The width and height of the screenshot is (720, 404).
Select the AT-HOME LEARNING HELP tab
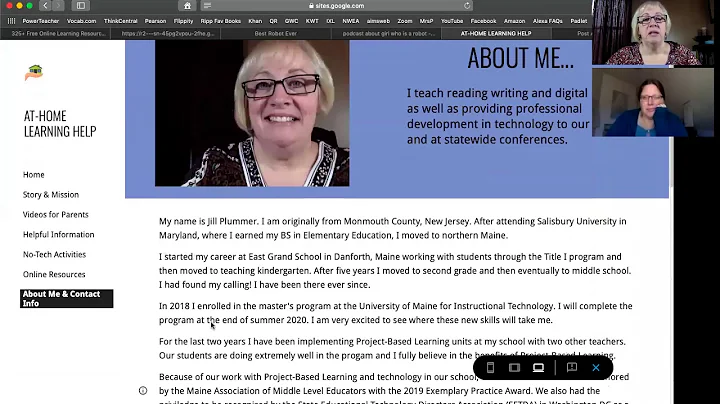(x=496, y=34)
